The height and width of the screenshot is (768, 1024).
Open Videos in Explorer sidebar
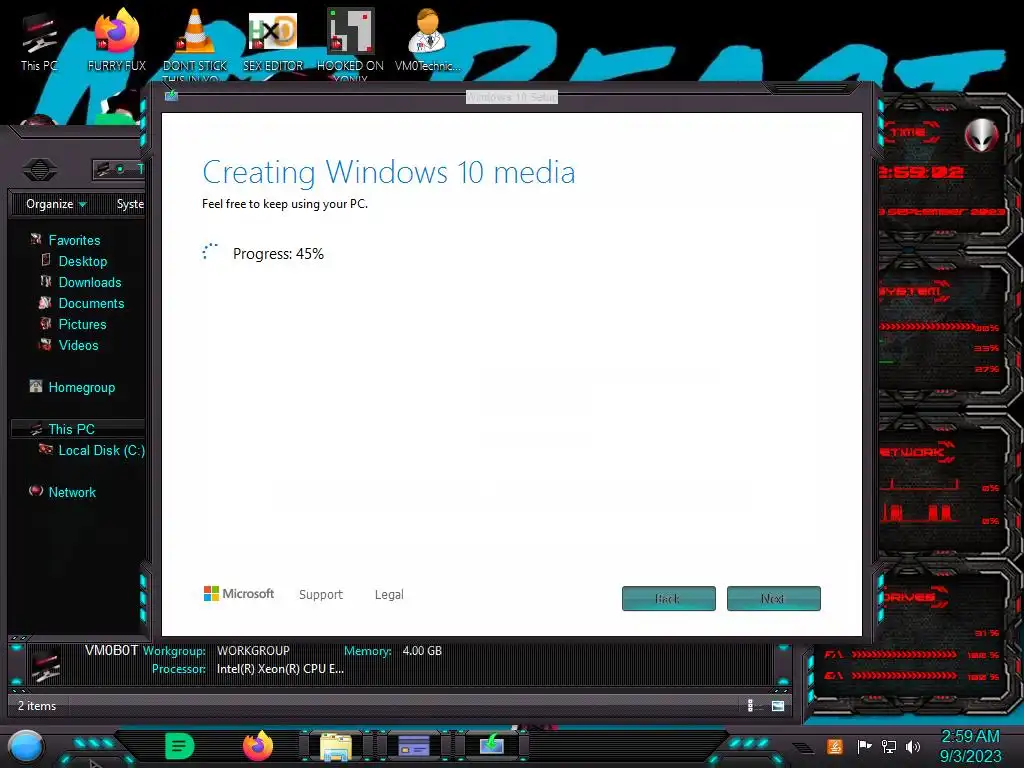[78, 345]
